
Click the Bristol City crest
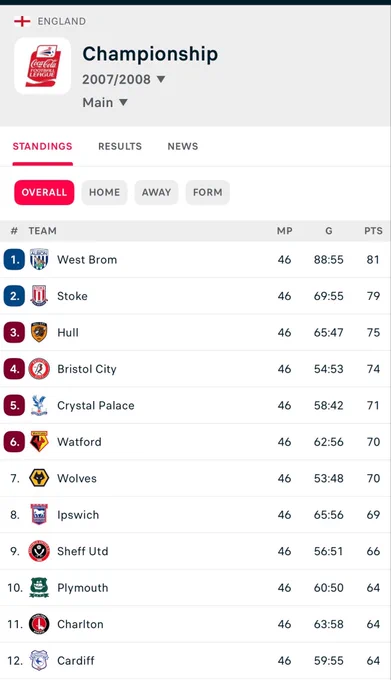39,369
